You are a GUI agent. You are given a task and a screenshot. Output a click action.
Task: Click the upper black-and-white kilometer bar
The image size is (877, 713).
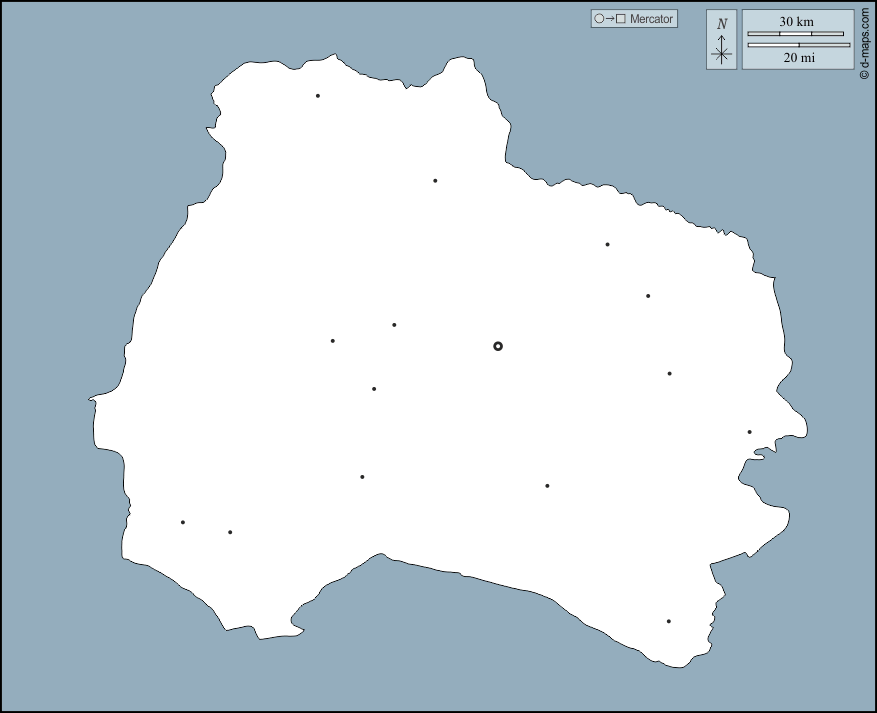[x=796, y=34]
